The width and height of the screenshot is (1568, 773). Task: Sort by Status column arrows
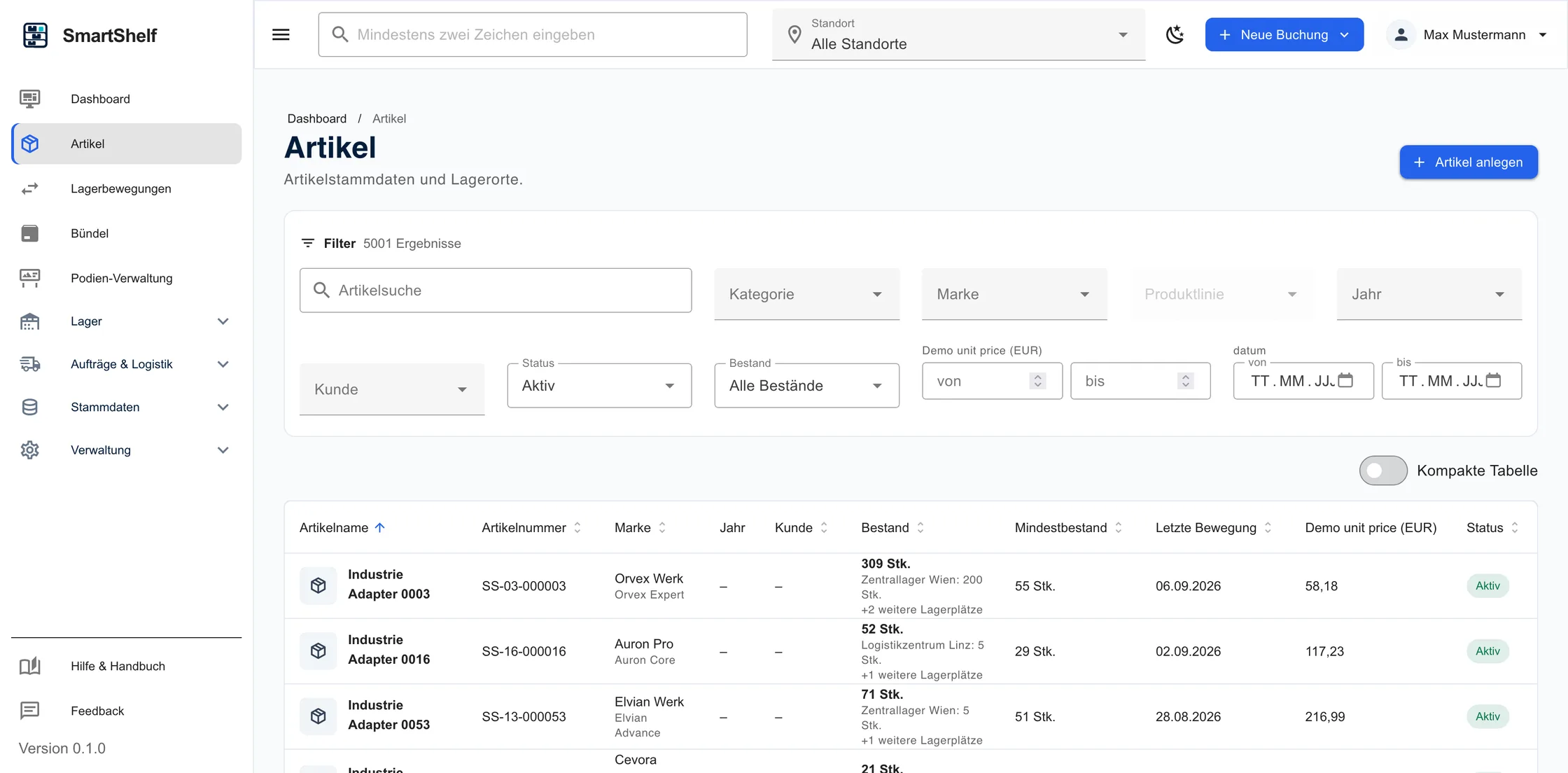[x=1515, y=527]
